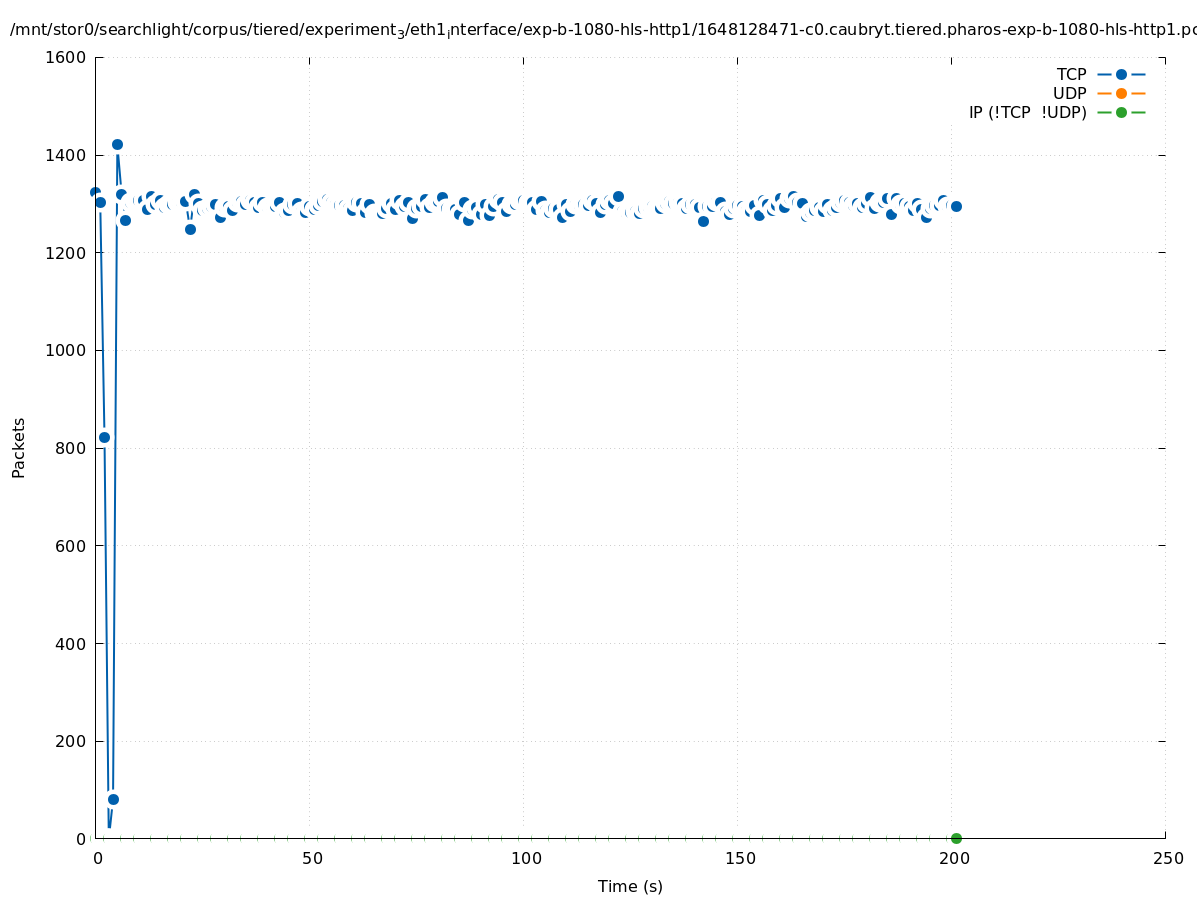Click the blue TCP legend marker
Screen dimensions: 1197x900
pos(1121,74)
